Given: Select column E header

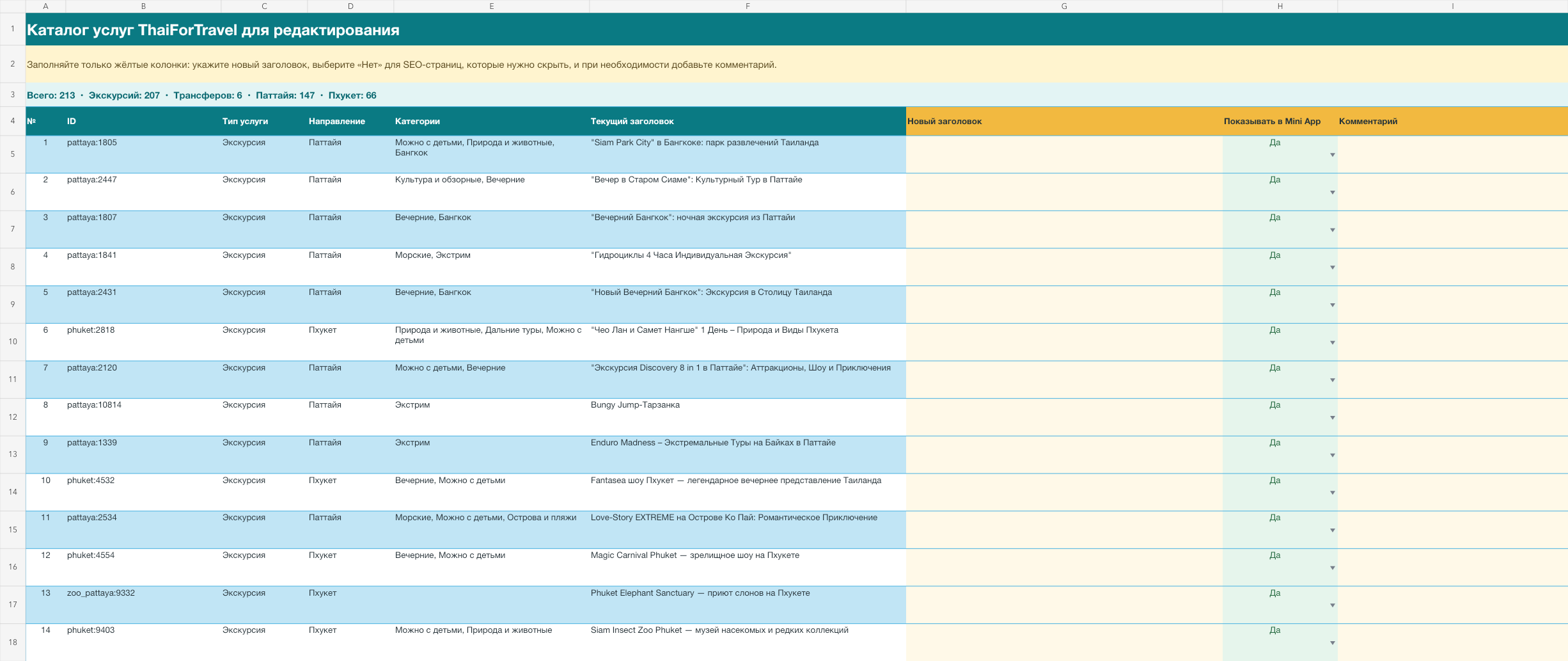Looking at the screenshot, I should click(x=491, y=6).
